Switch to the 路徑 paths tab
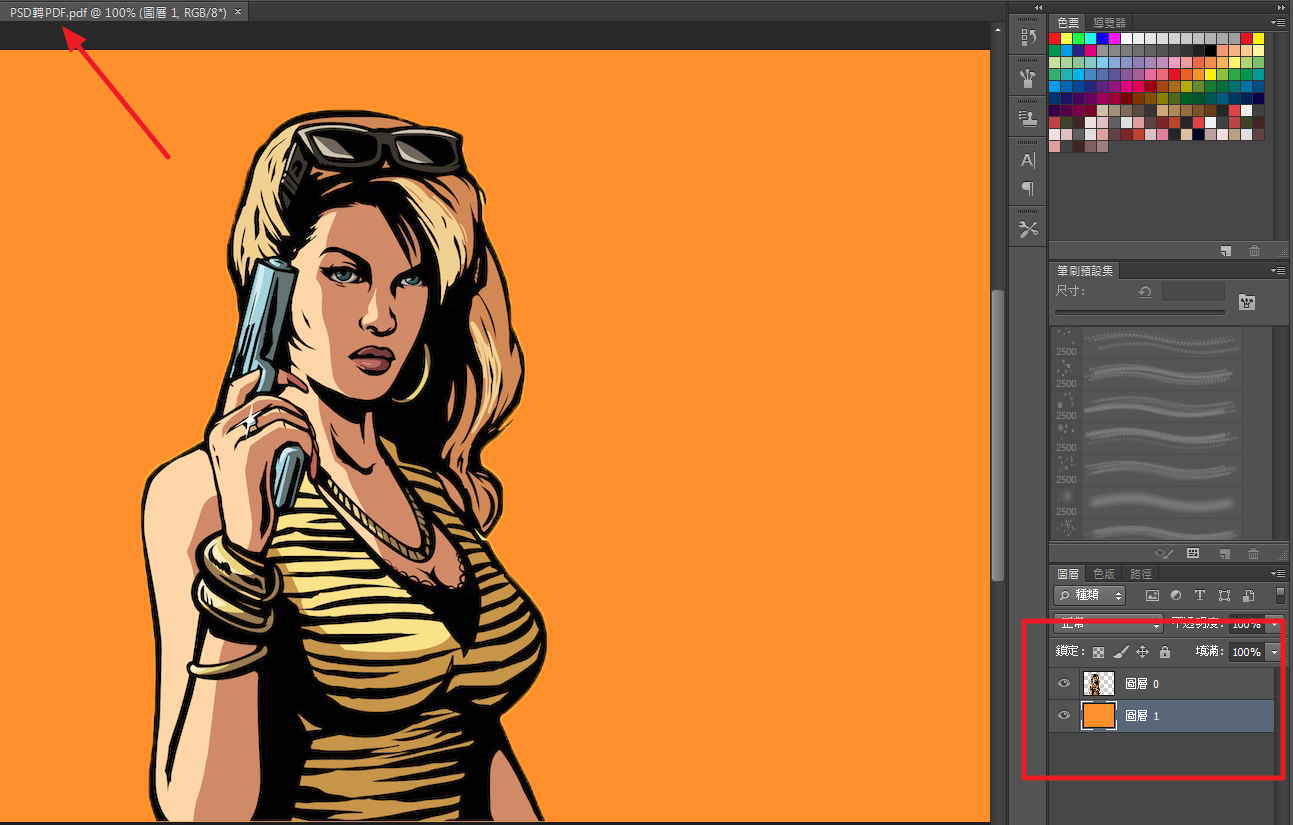The image size is (1293, 825). coord(1141,574)
